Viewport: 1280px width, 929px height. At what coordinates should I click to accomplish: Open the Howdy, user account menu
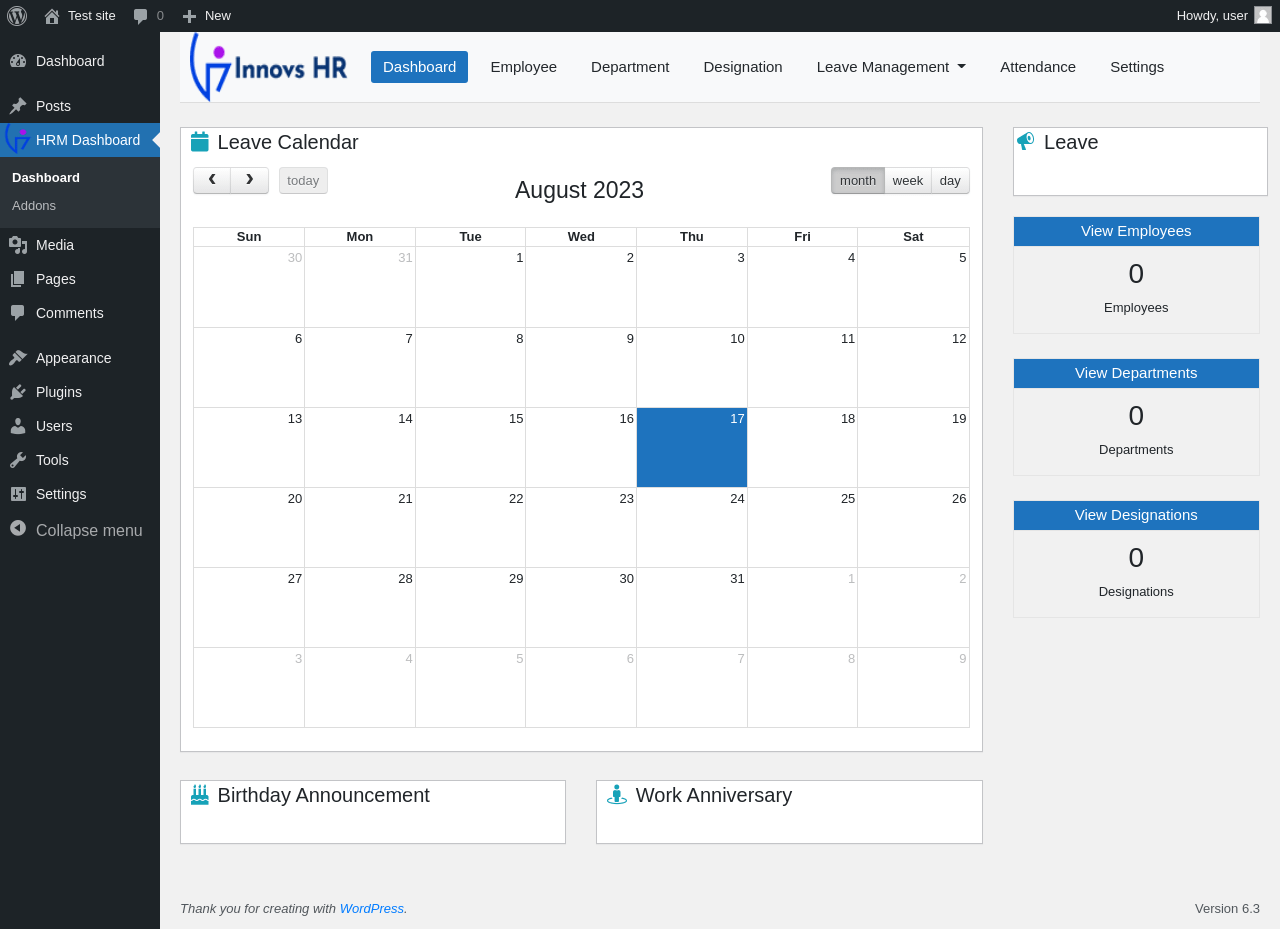pyautogui.click(x=1224, y=16)
